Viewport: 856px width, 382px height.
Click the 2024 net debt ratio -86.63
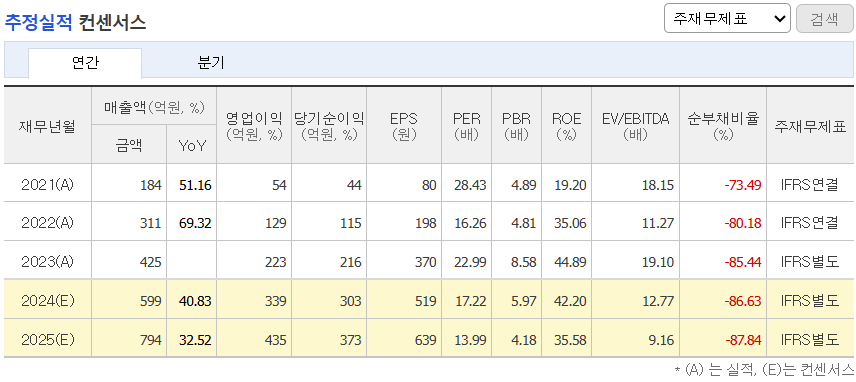(742, 301)
